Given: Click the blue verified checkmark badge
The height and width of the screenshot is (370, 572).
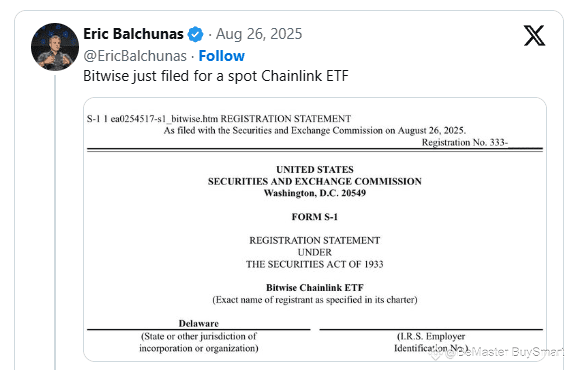Looking at the screenshot, I should point(195,34).
